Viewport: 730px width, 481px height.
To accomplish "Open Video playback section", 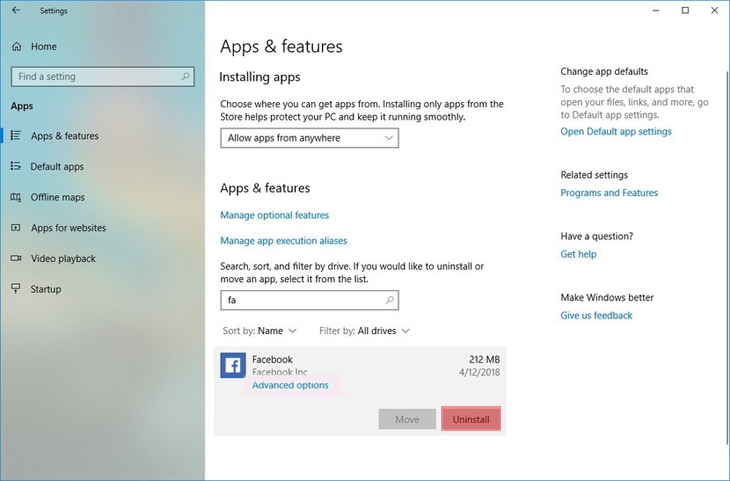I will pos(63,259).
